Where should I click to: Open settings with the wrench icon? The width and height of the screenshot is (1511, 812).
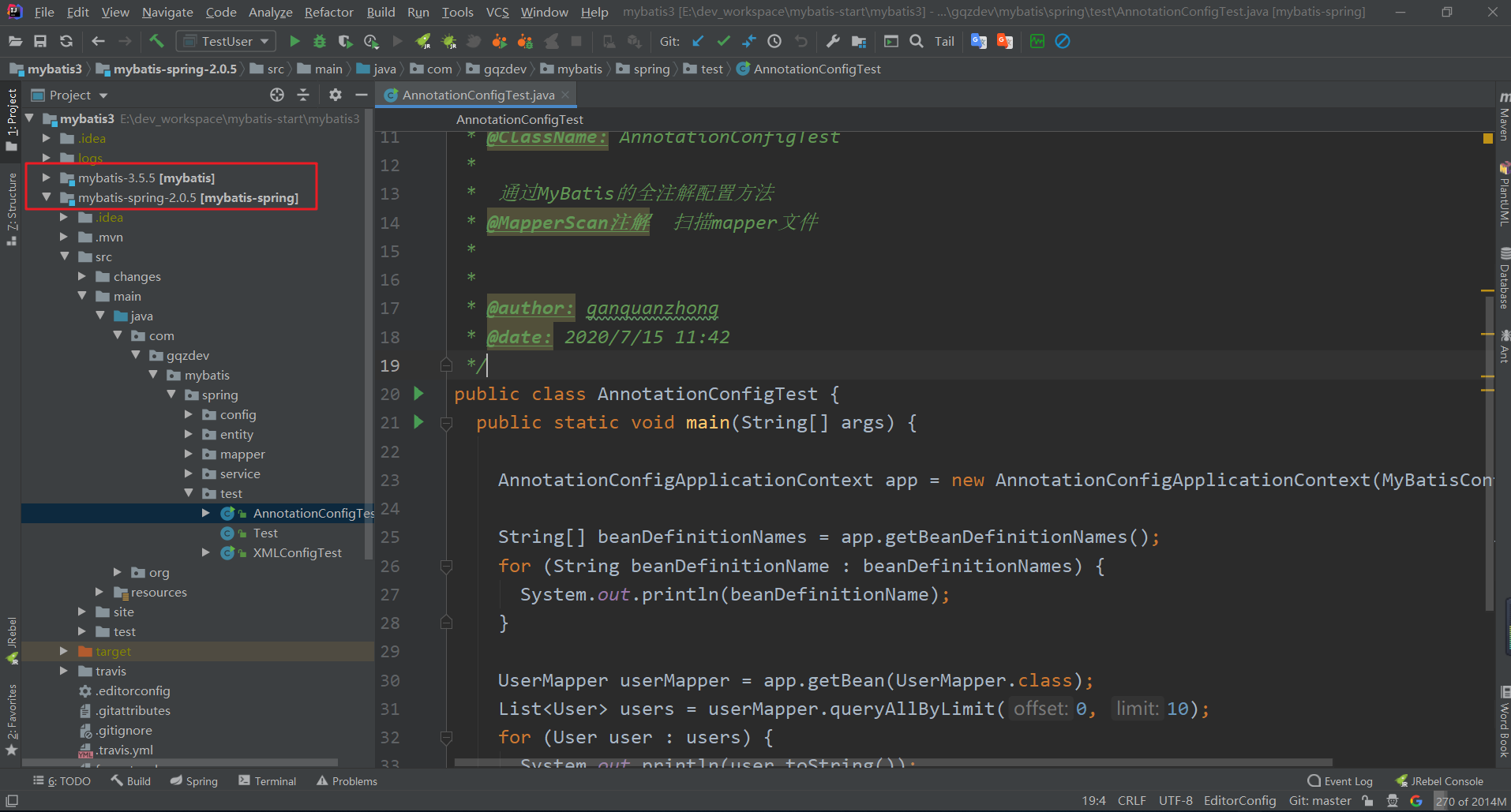833,41
